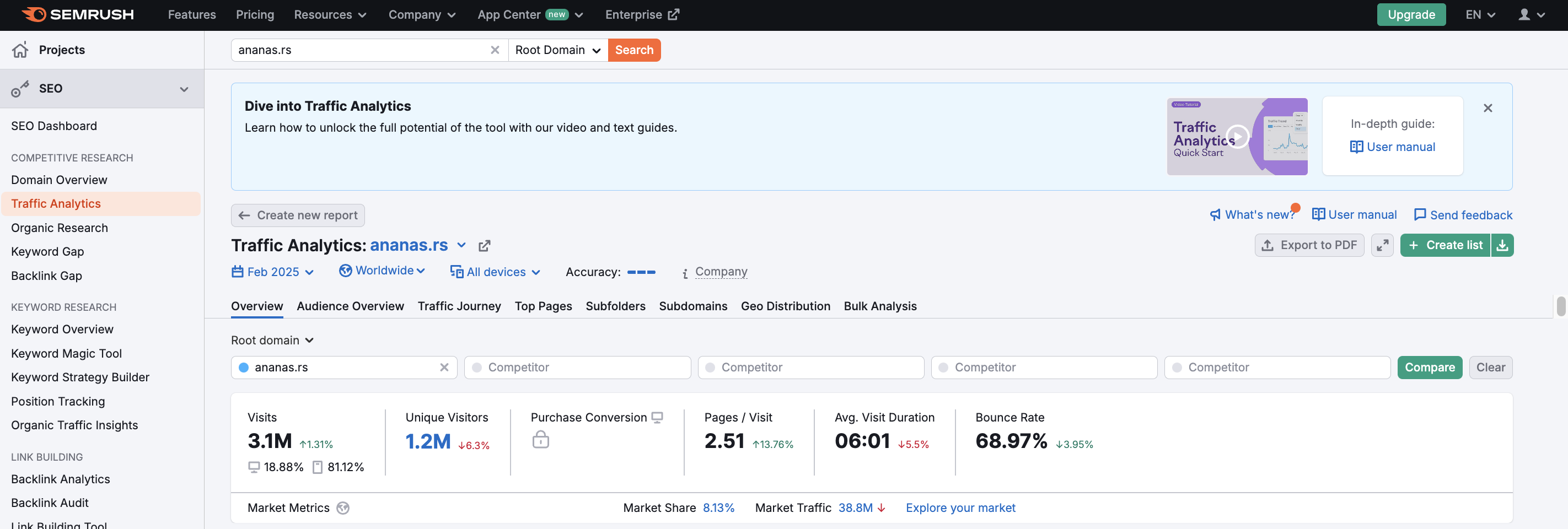Click the Upgrade button
This screenshot has width=1568, height=529.
point(1411,14)
